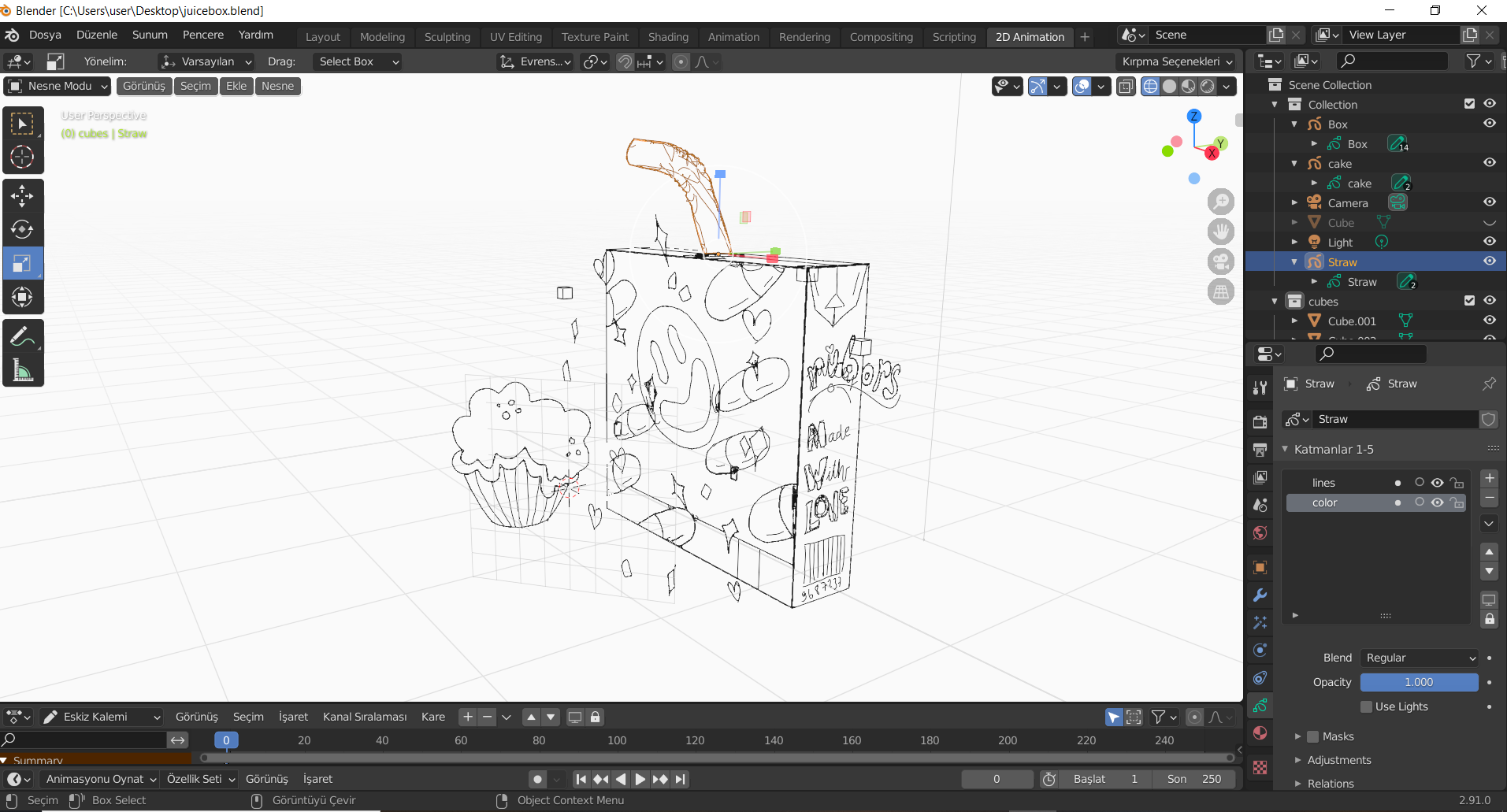Open the Material properties tab
This screenshot has width=1507, height=812.
point(1260,733)
